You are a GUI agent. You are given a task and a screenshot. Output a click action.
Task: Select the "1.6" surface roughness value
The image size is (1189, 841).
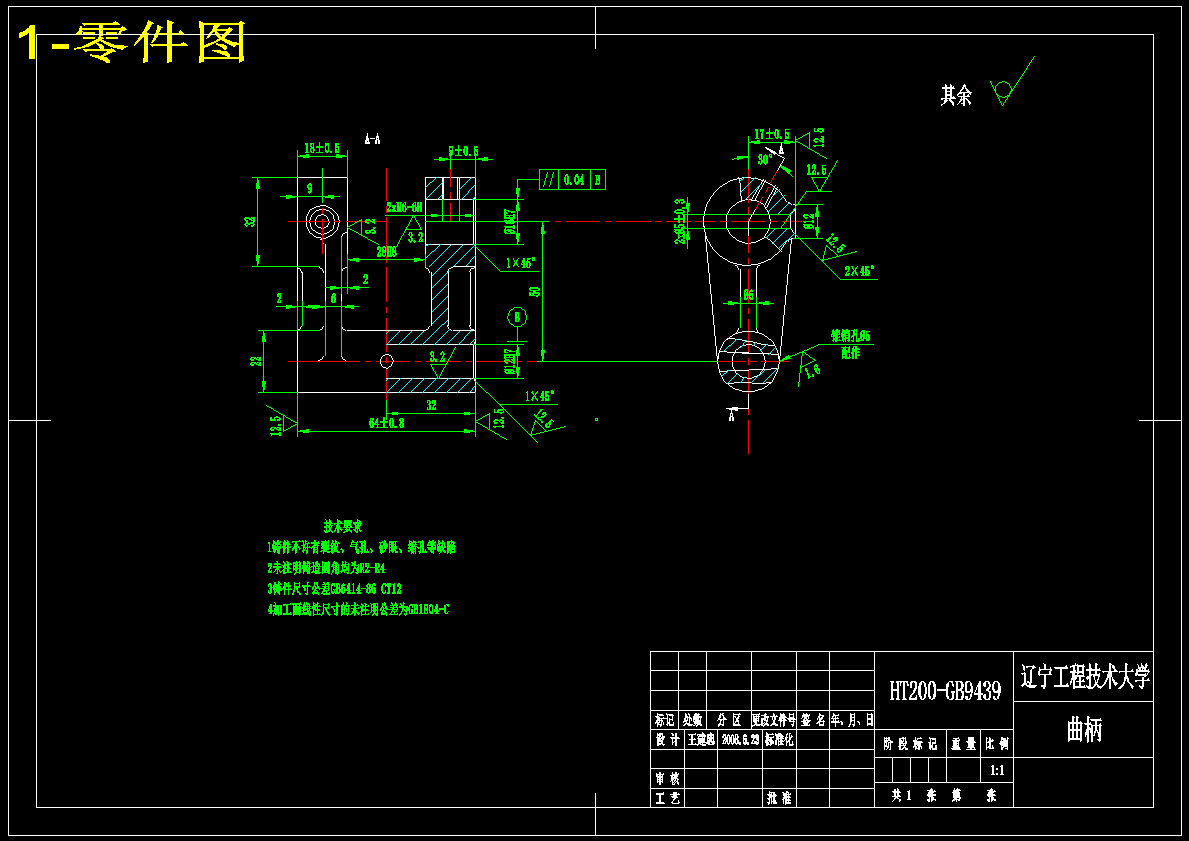coord(811,370)
